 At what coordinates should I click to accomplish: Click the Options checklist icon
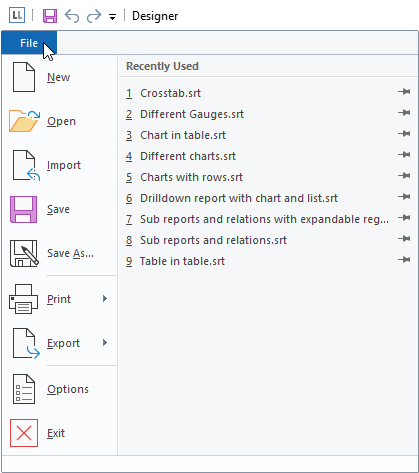[x=24, y=389]
